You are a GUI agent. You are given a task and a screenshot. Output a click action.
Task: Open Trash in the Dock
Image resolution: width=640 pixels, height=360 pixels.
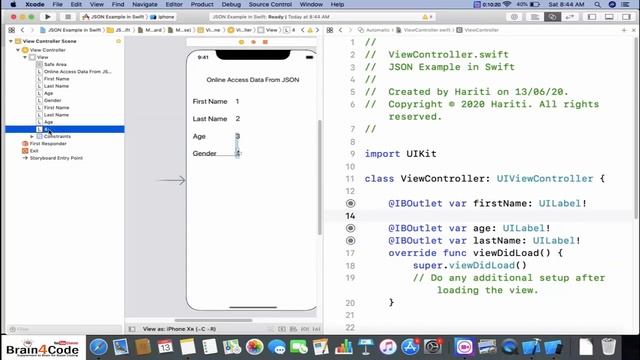(608, 347)
